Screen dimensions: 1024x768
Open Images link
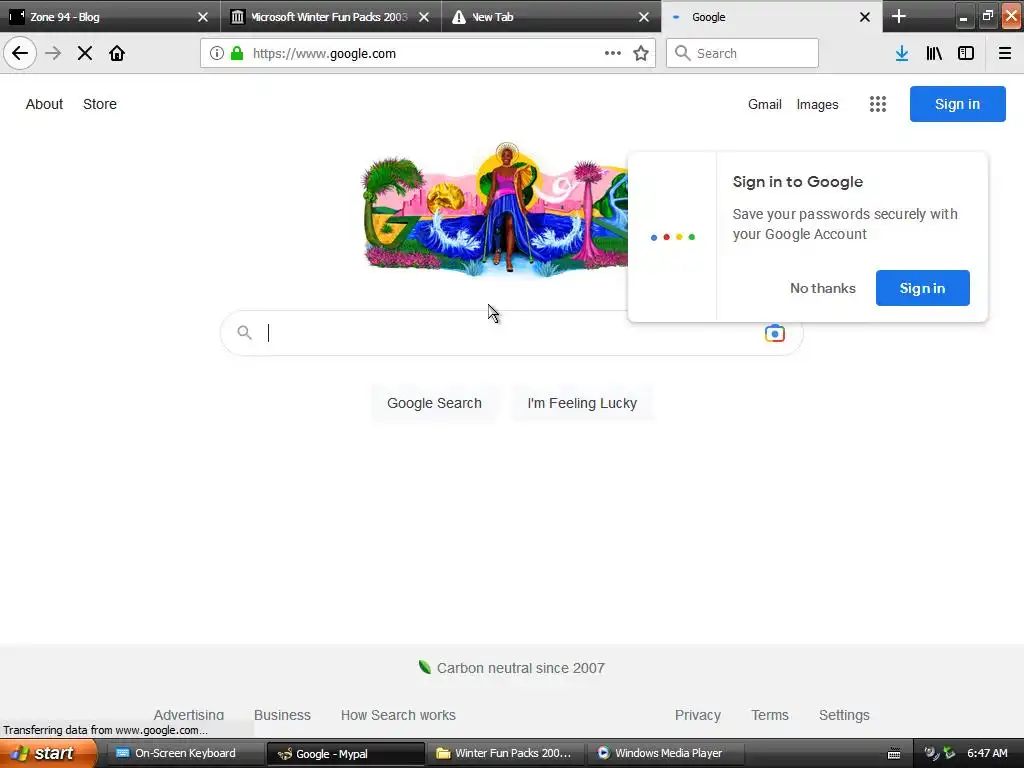817,104
